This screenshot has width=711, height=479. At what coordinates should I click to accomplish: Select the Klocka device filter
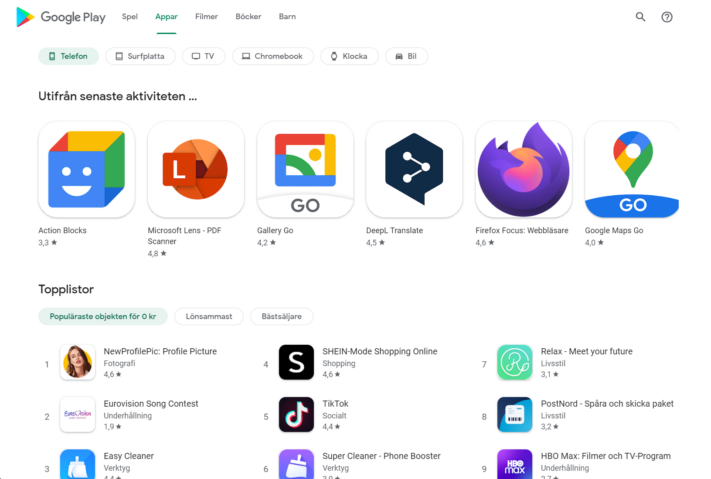point(349,56)
